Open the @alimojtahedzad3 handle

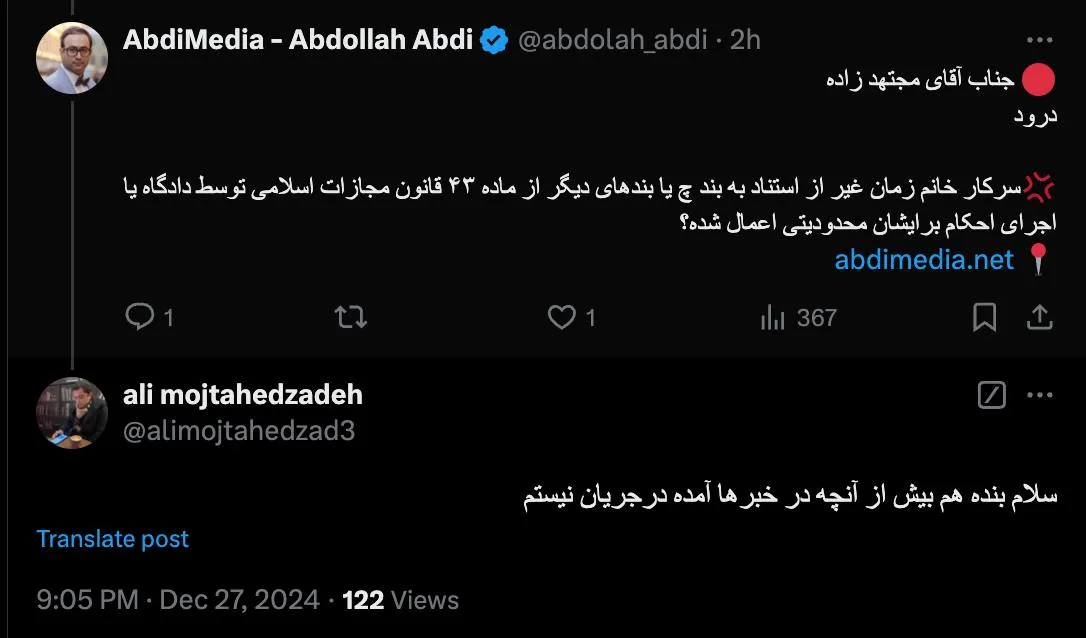point(239,431)
